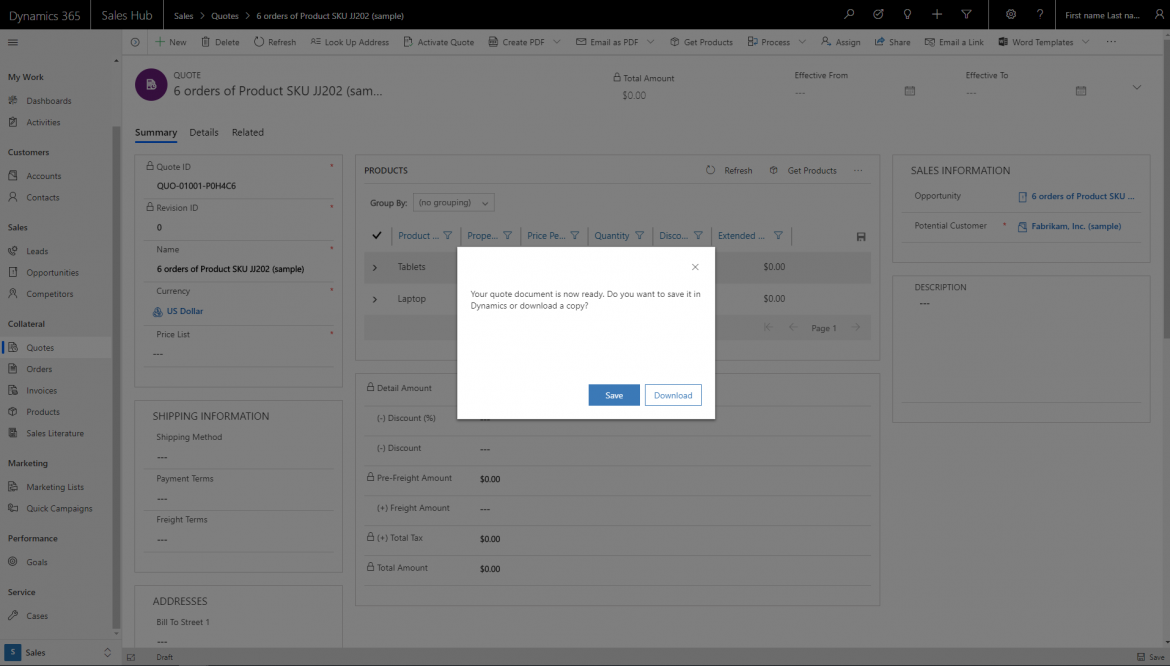Viewport: 1170px width, 666px height.
Task: Open Leads in the sidebar
Action: pos(37,251)
